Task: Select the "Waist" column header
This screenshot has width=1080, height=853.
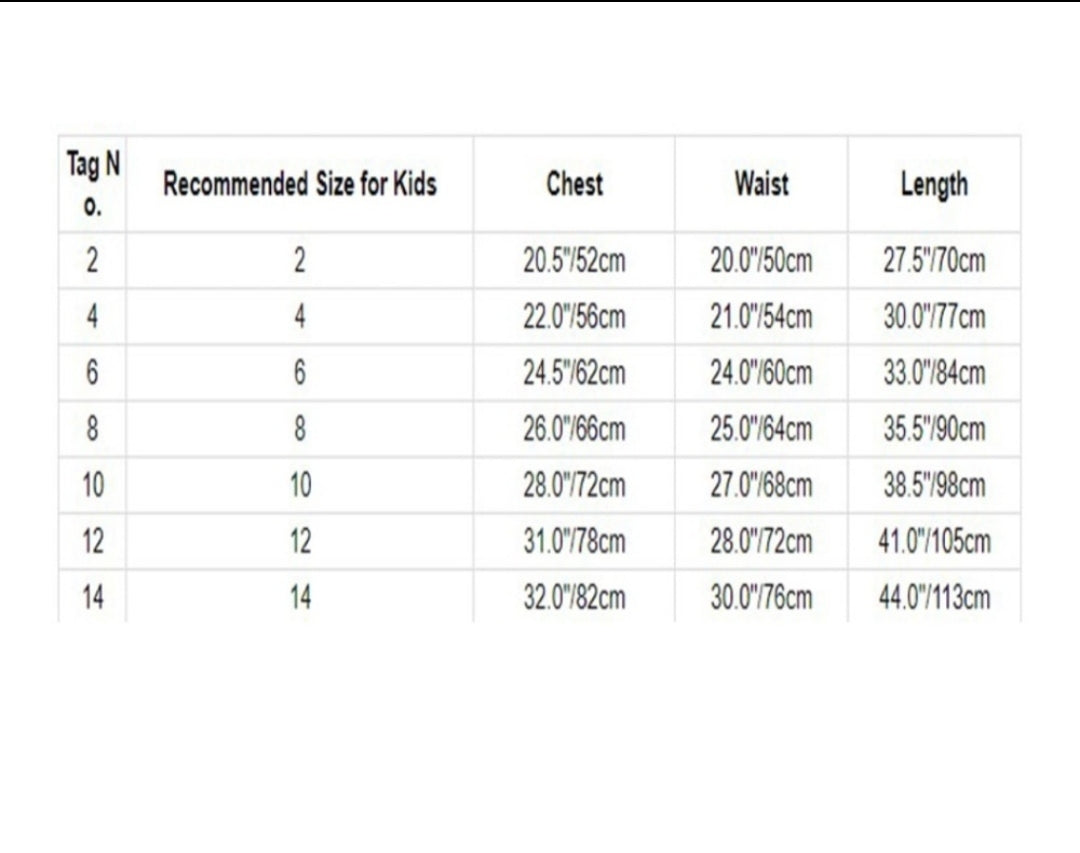Action: [761, 184]
